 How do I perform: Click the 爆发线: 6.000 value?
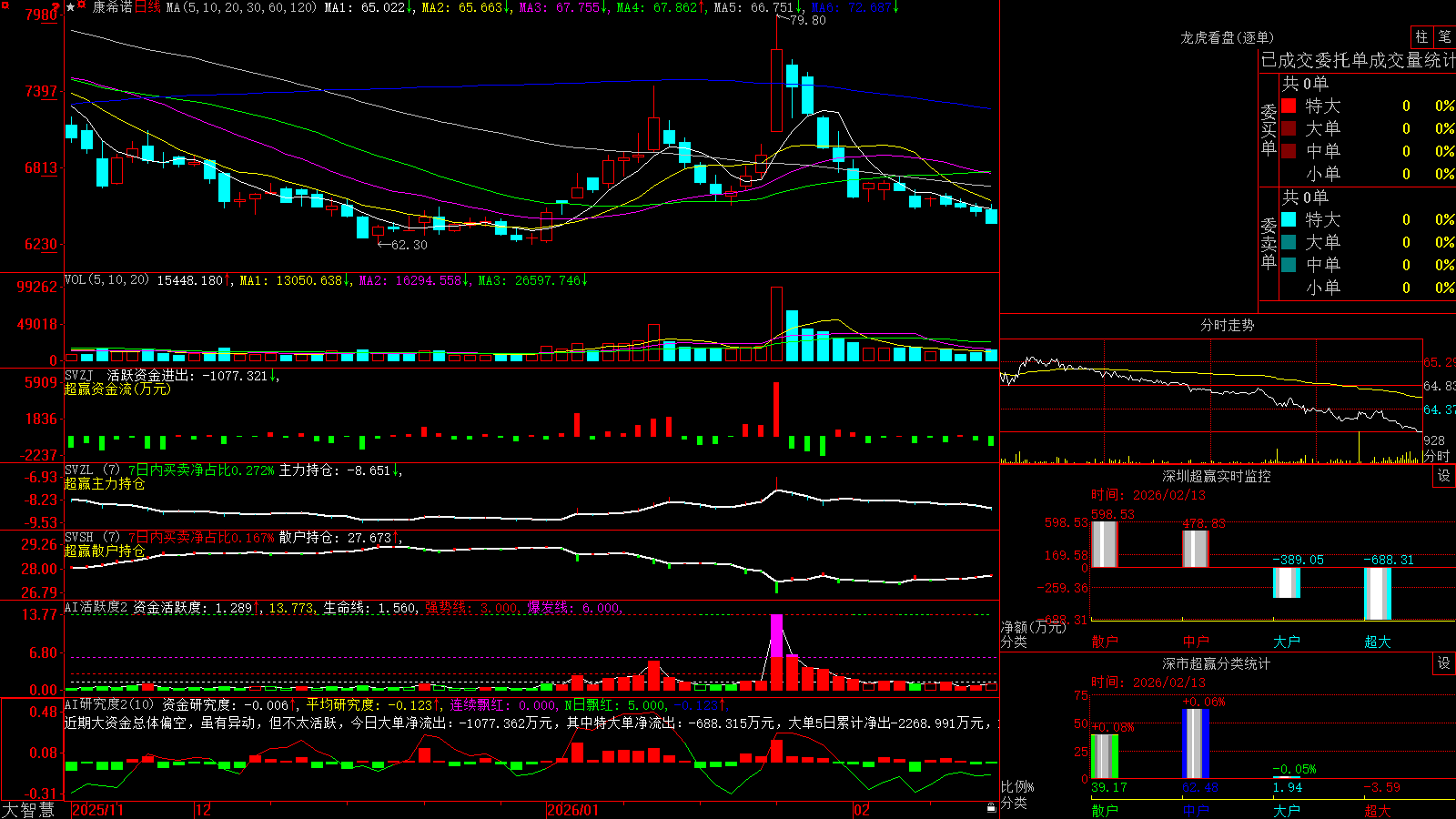pyautogui.click(x=575, y=607)
